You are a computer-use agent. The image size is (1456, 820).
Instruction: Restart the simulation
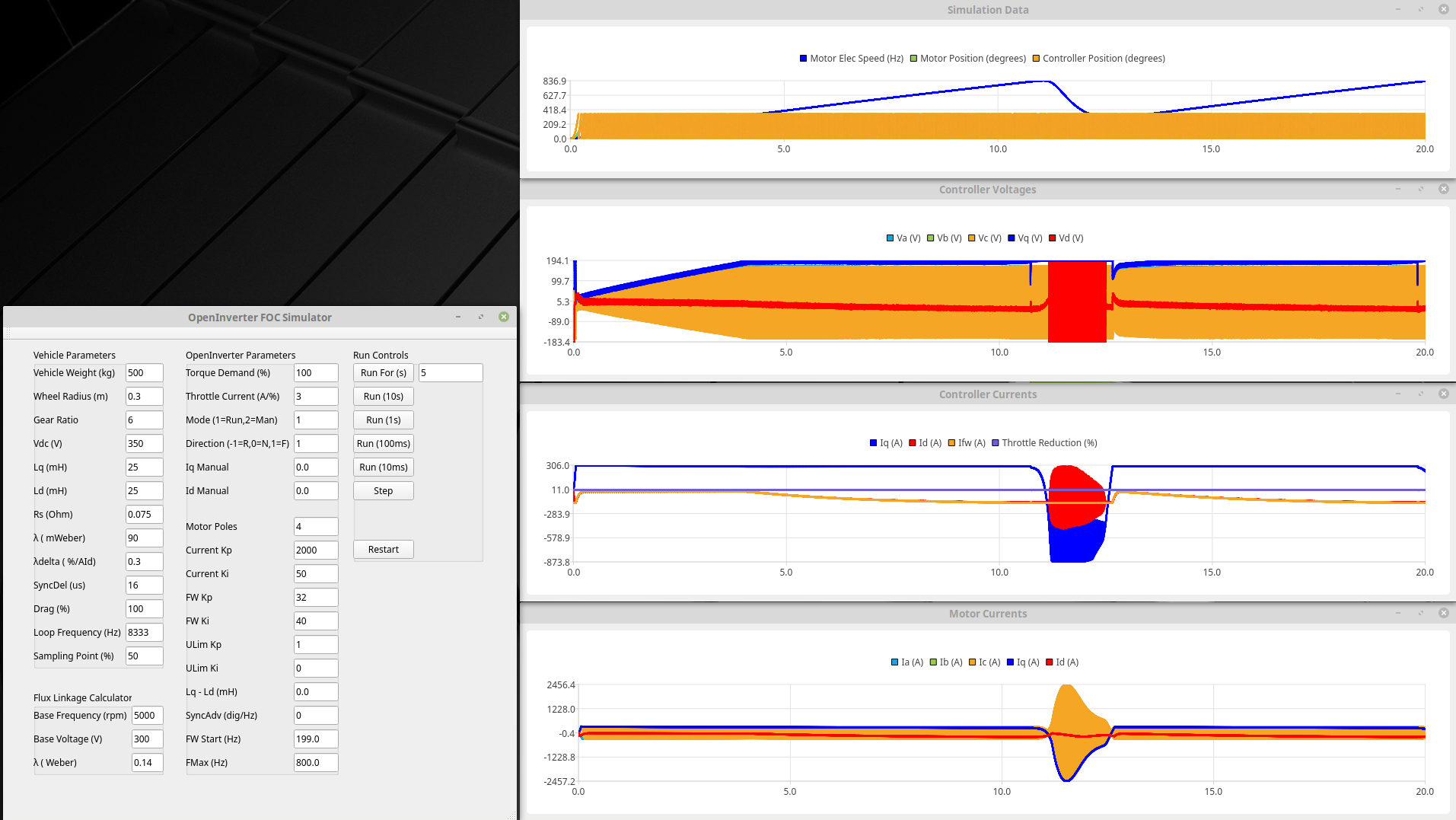[383, 550]
